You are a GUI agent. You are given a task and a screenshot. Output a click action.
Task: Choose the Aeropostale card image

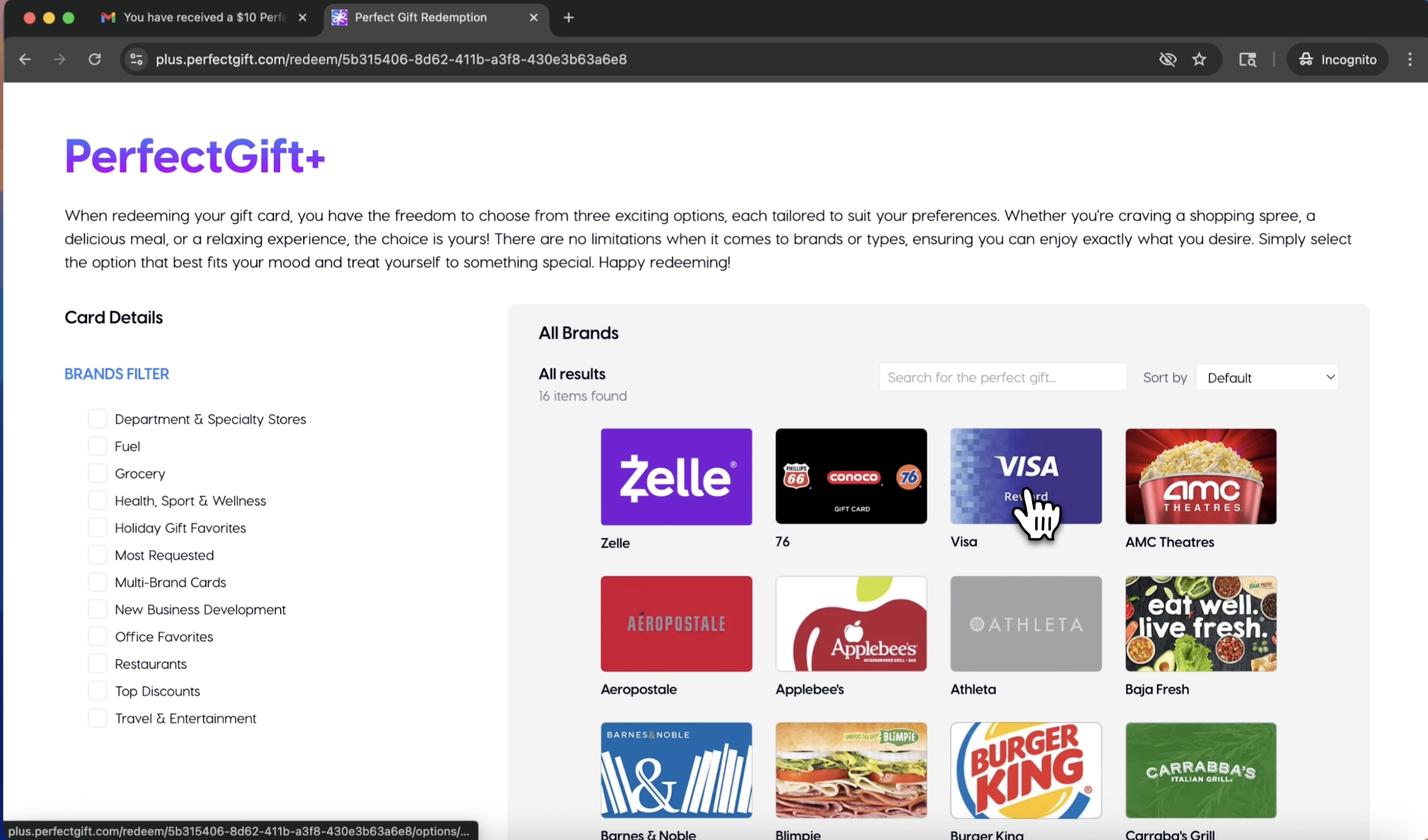point(676,623)
